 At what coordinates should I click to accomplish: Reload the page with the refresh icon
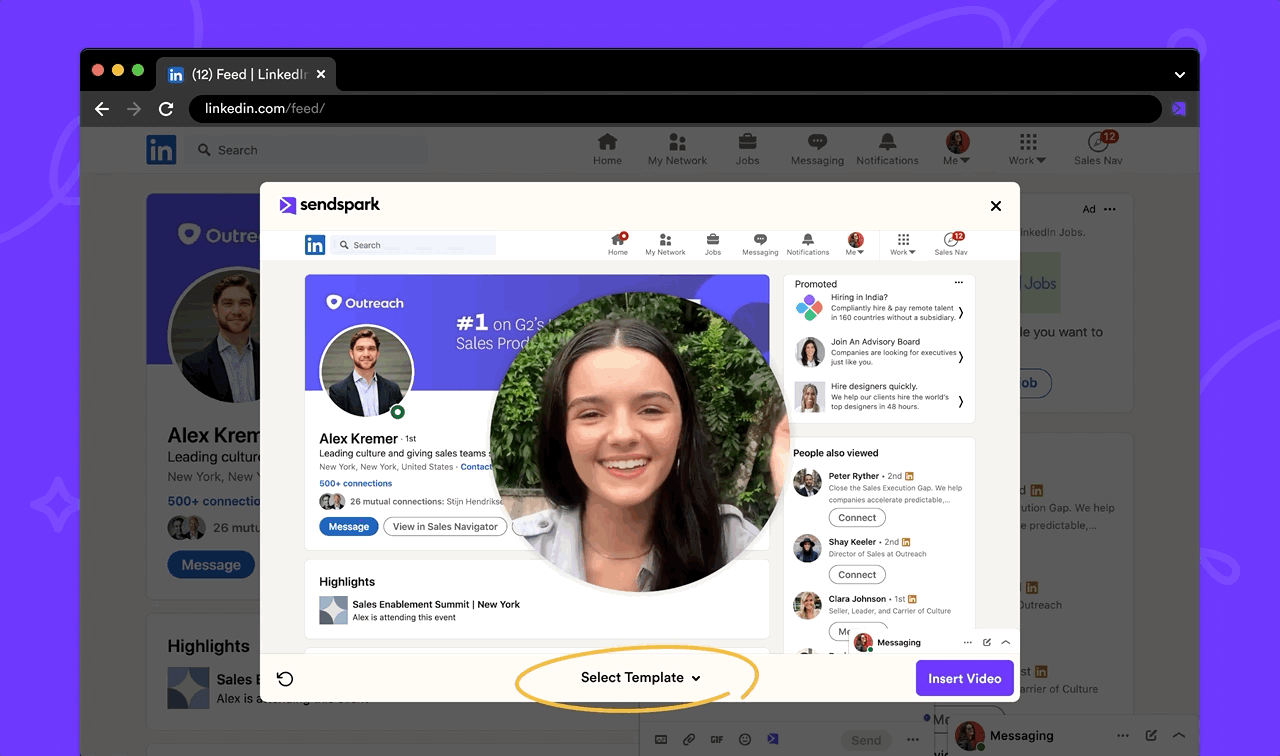[x=166, y=109]
